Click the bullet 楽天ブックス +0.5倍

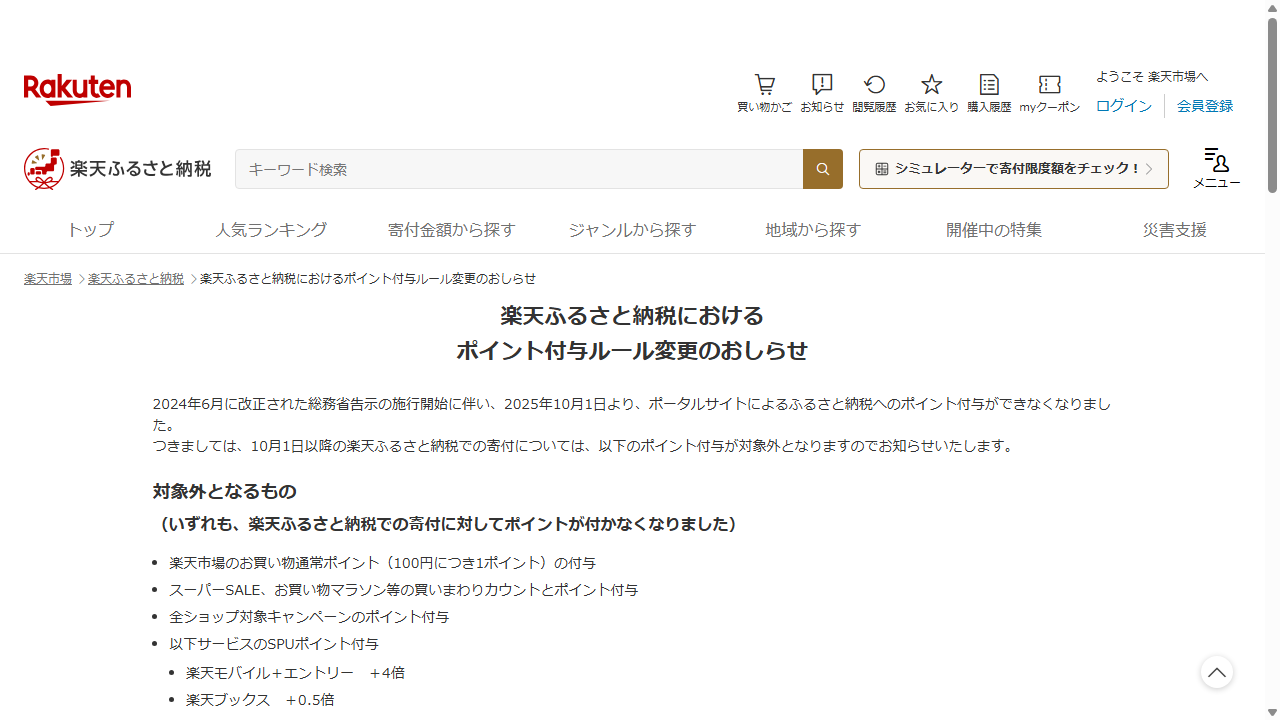pyautogui.click(x=260, y=700)
